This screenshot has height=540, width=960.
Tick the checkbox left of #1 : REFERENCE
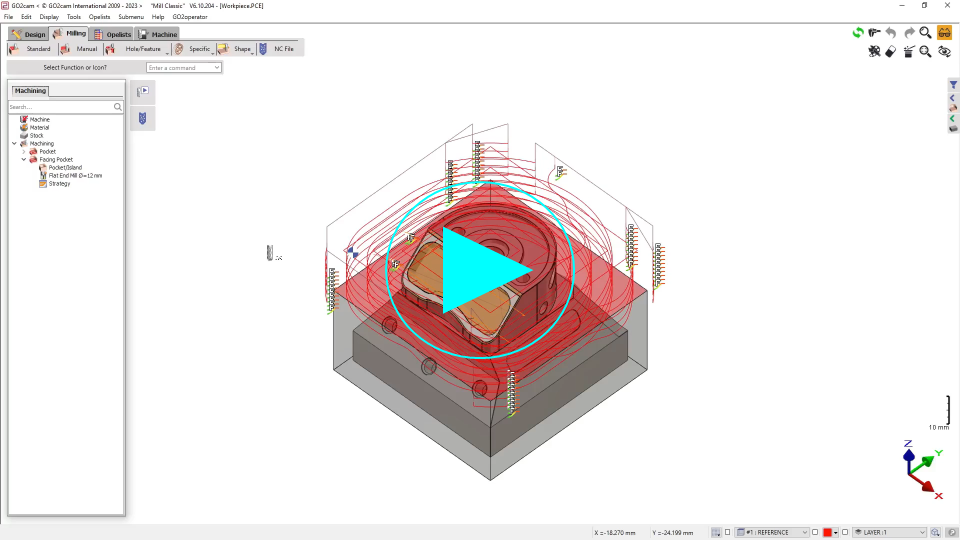pyautogui.click(x=728, y=533)
